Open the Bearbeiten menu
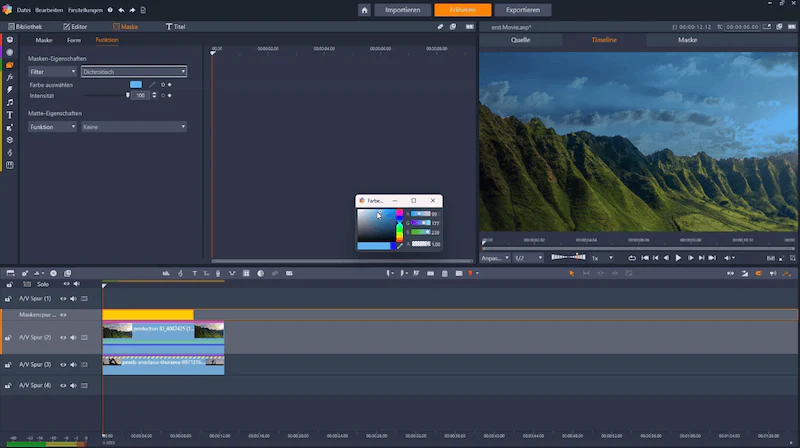The image size is (800, 448). tap(49, 10)
